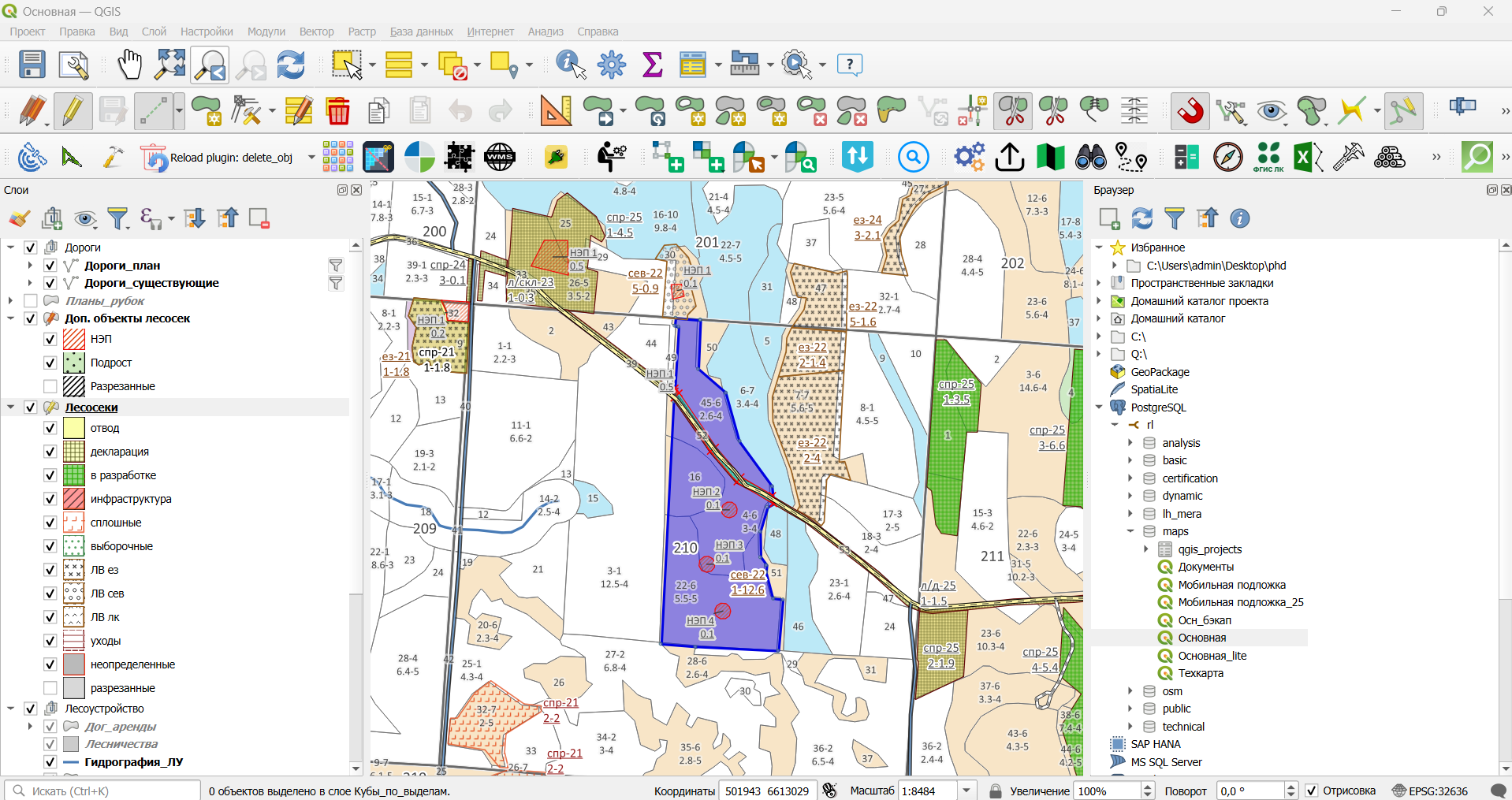Click the binoculars plugin icon
This screenshot has width=1512, height=800.
click(x=1091, y=157)
